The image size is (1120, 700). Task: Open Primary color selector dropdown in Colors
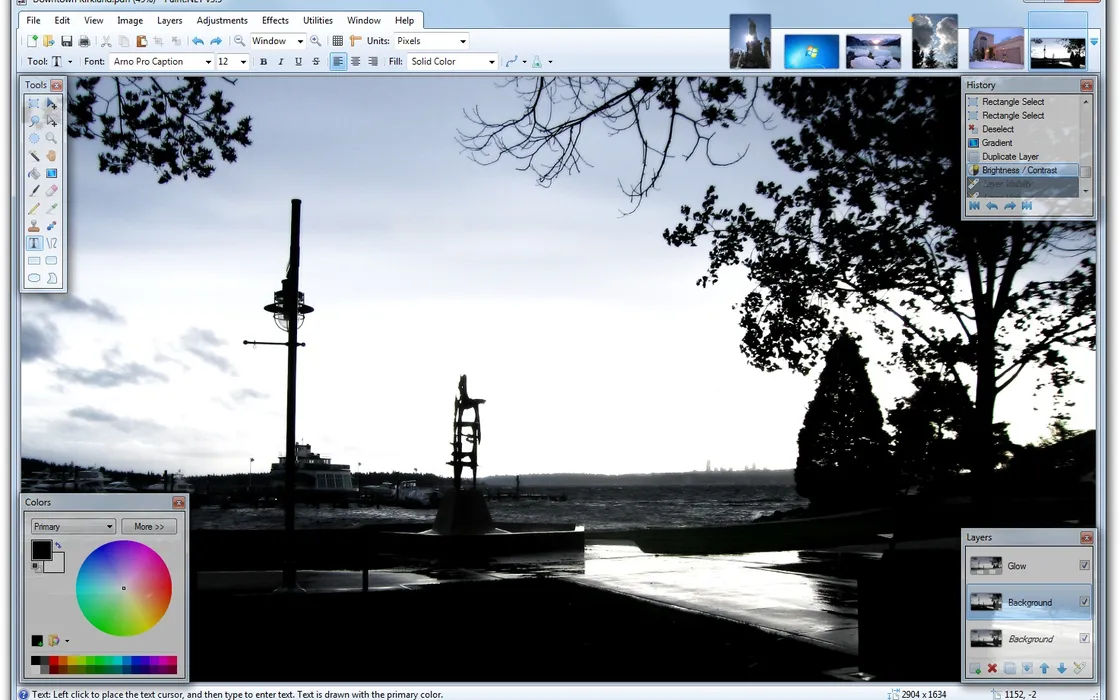[x=73, y=526]
